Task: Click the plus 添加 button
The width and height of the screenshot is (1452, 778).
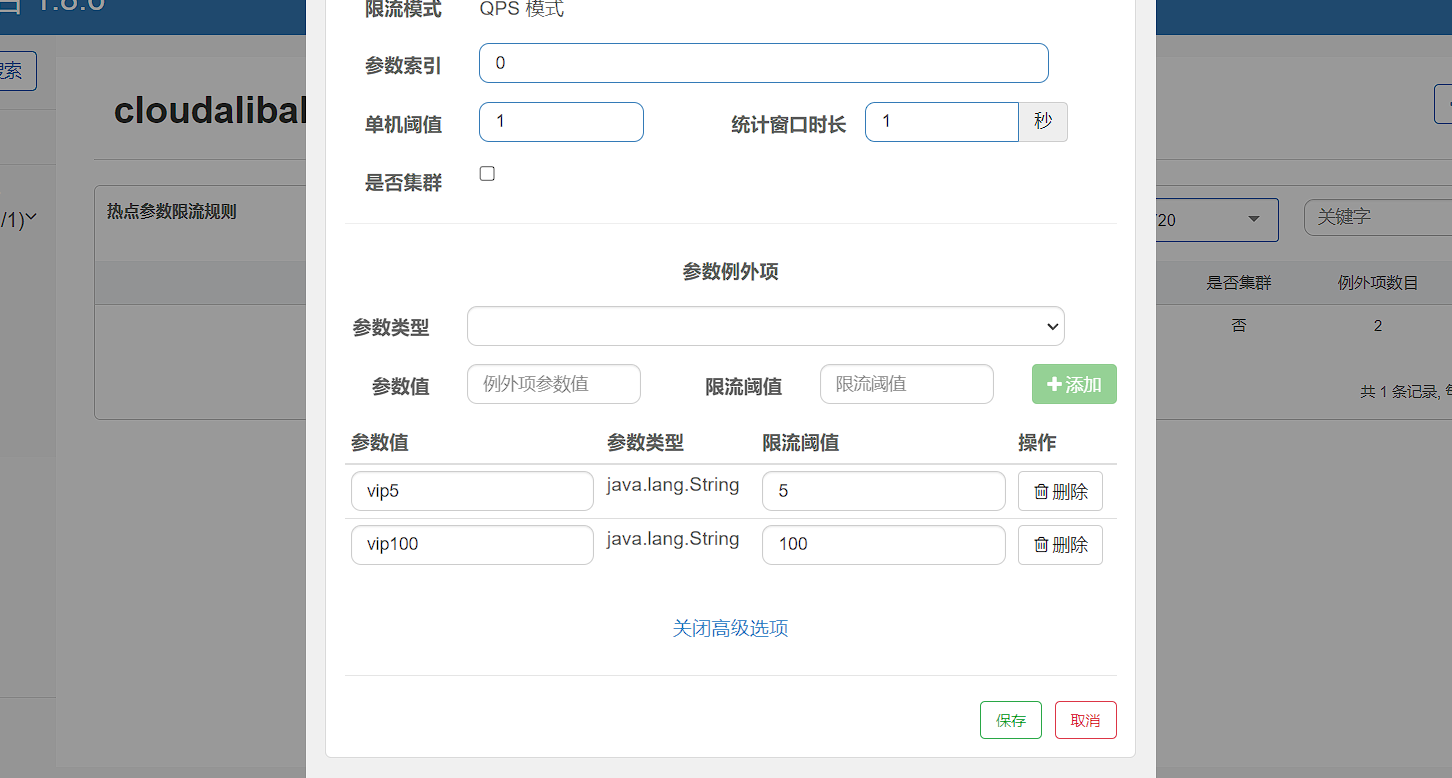Action: pyautogui.click(x=1074, y=384)
